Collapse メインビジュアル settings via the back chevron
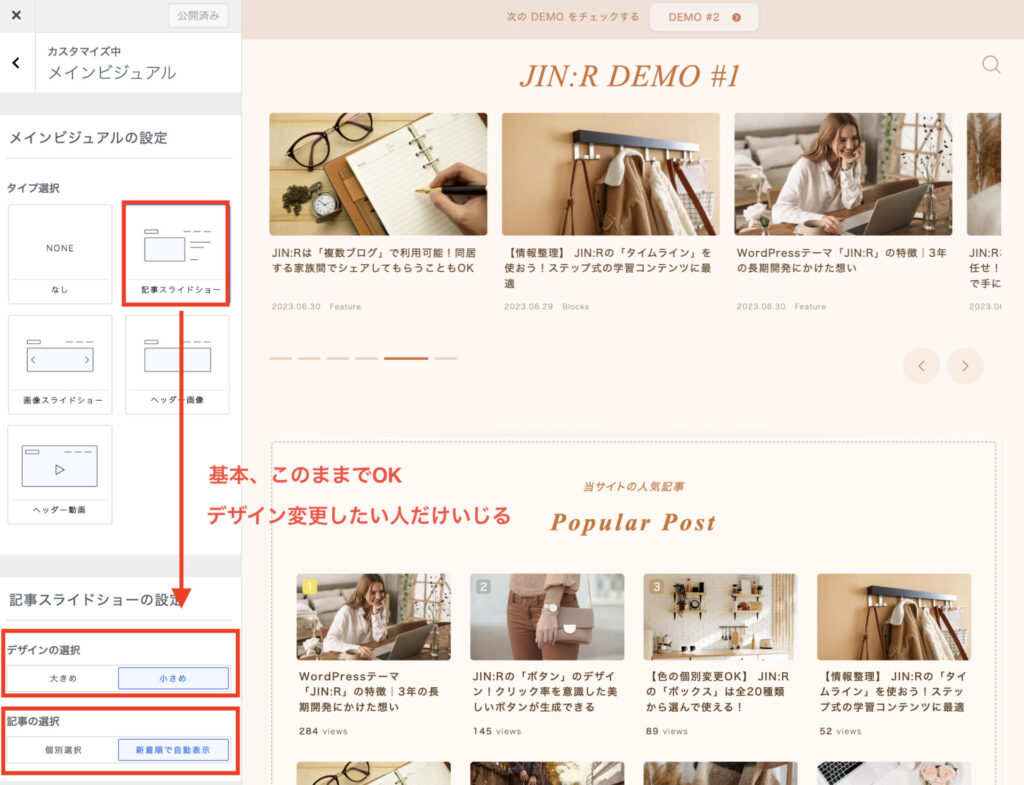1024x785 pixels. pos(16,62)
